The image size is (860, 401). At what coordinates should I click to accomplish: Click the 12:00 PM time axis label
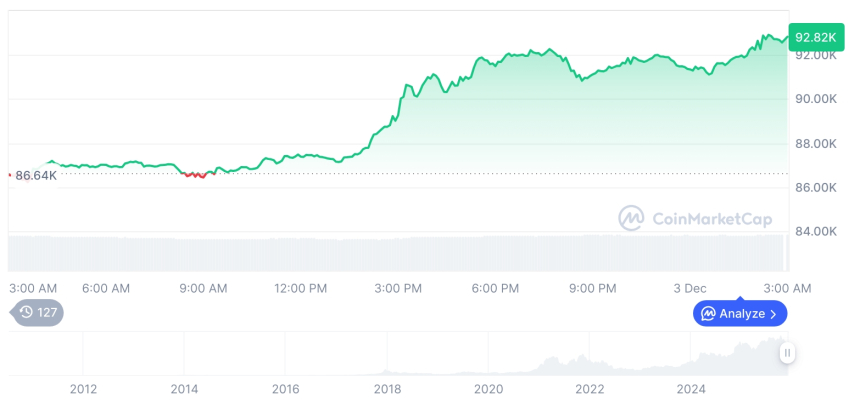300,288
